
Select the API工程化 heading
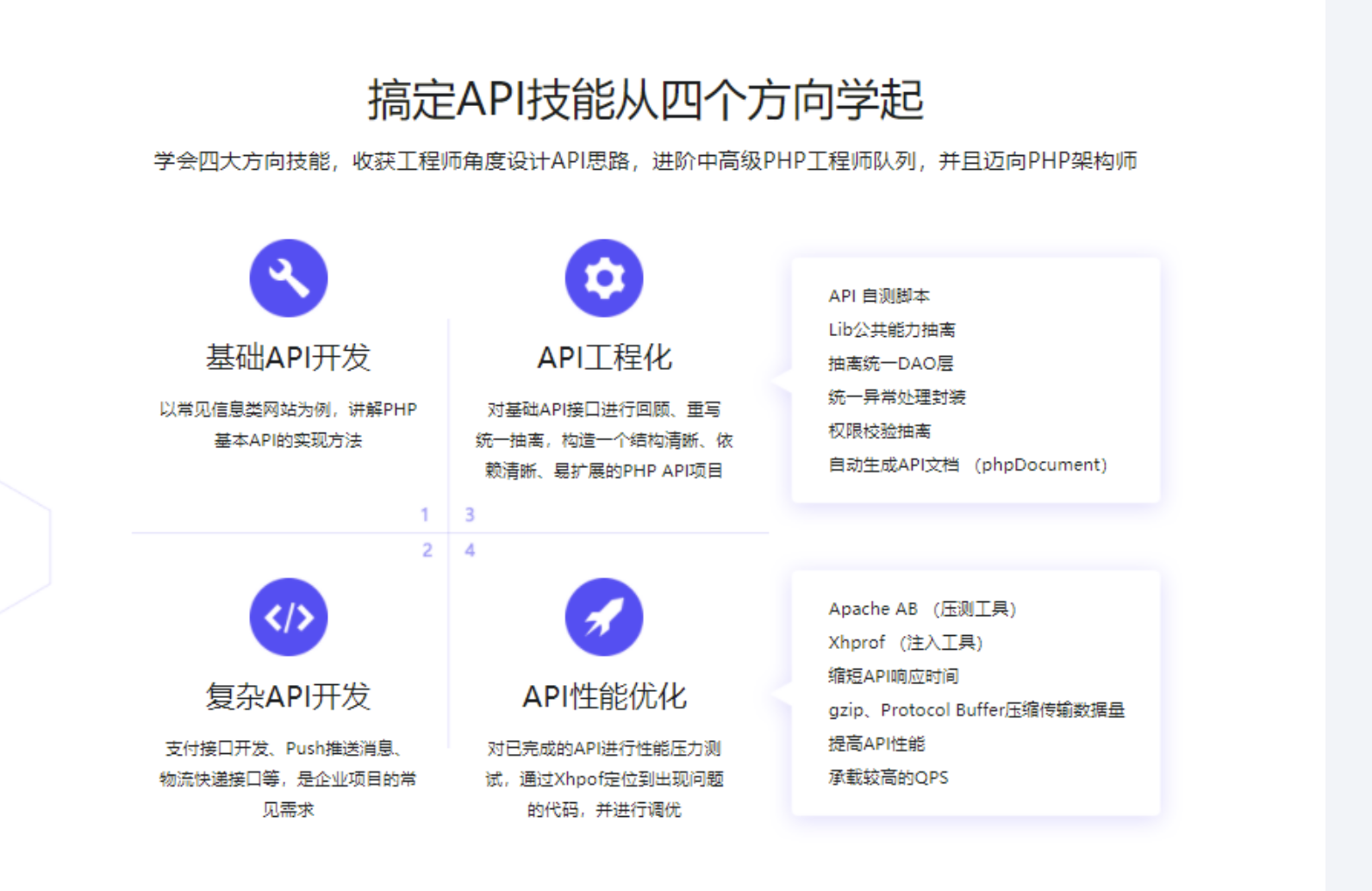coord(604,357)
